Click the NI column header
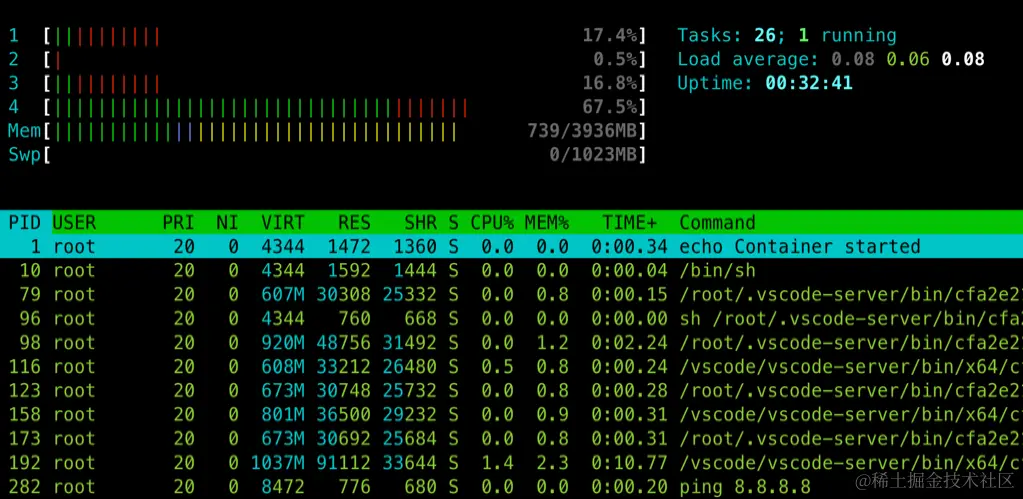The height and width of the screenshot is (499, 1023). pyautogui.click(x=227, y=222)
